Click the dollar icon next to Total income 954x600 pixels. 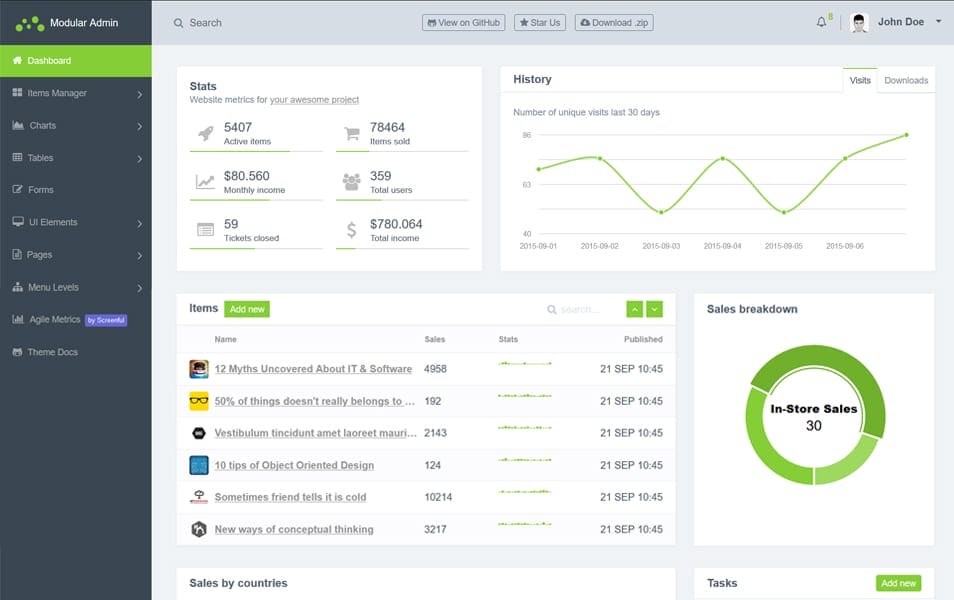tap(350, 230)
